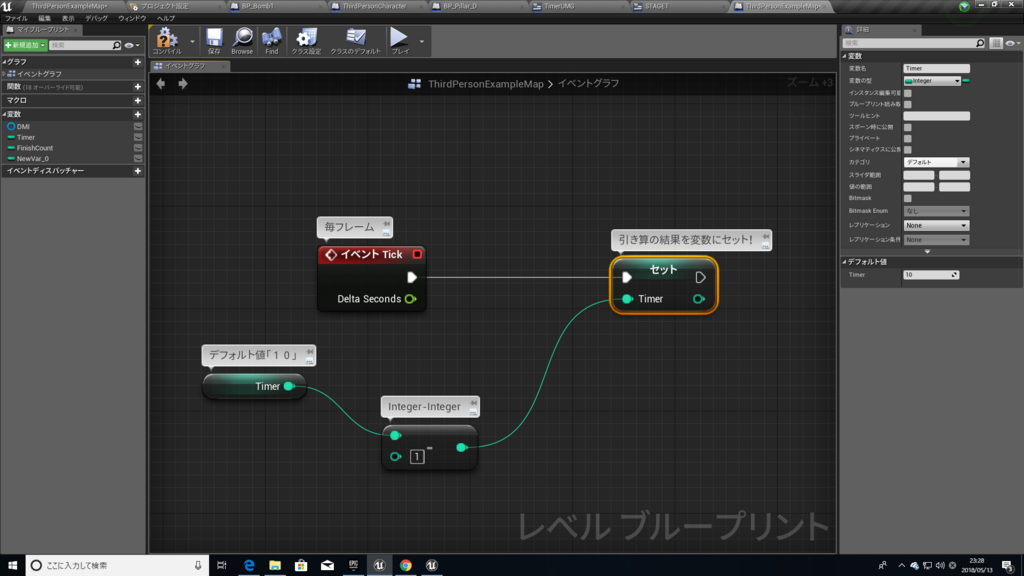Open compile options dropdown arrow
The width and height of the screenshot is (1024, 576).
coord(192,42)
